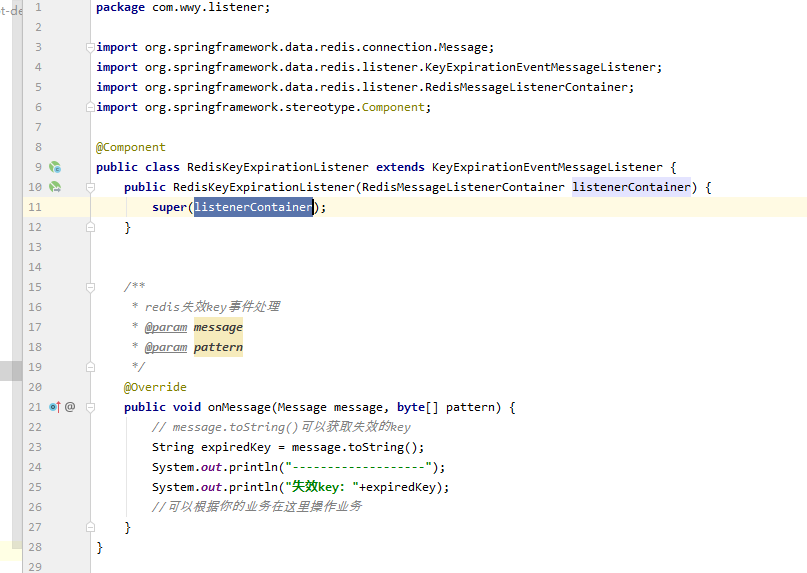Click the dashed string literal on line 24
Viewport: 807px width, 573px height.
click(358, 467)
